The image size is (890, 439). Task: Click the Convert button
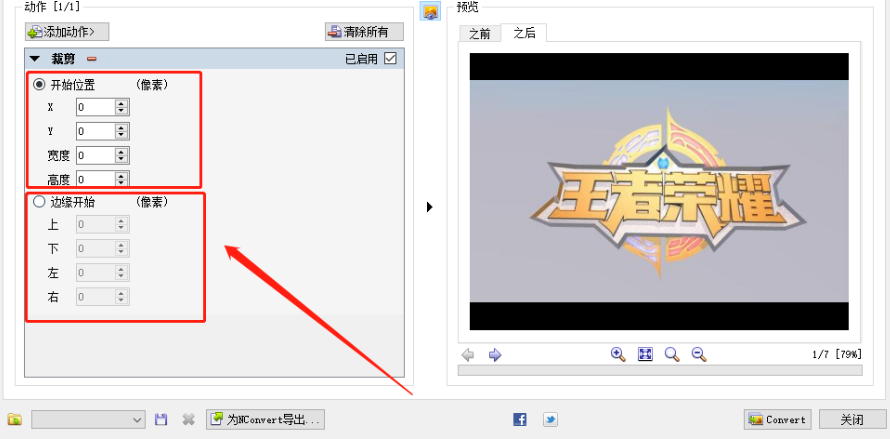point(778,420)
